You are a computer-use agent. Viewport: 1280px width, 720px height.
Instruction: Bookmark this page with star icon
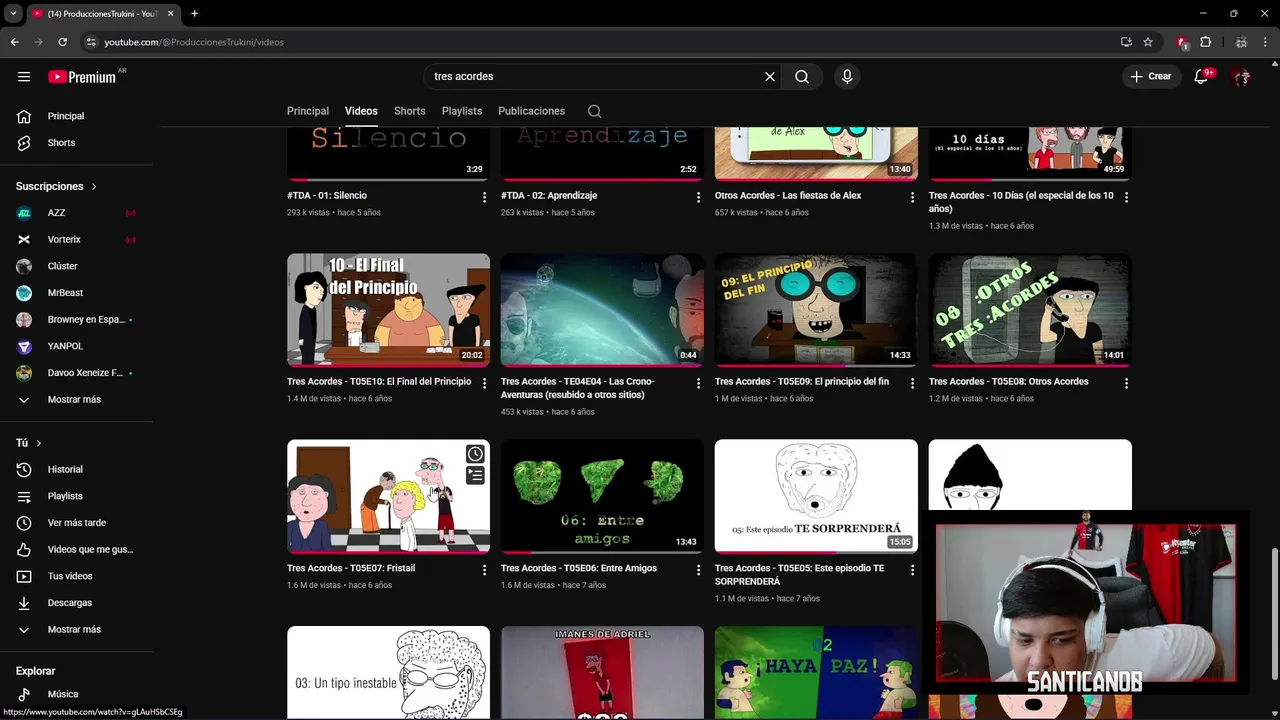(1148, 42)
